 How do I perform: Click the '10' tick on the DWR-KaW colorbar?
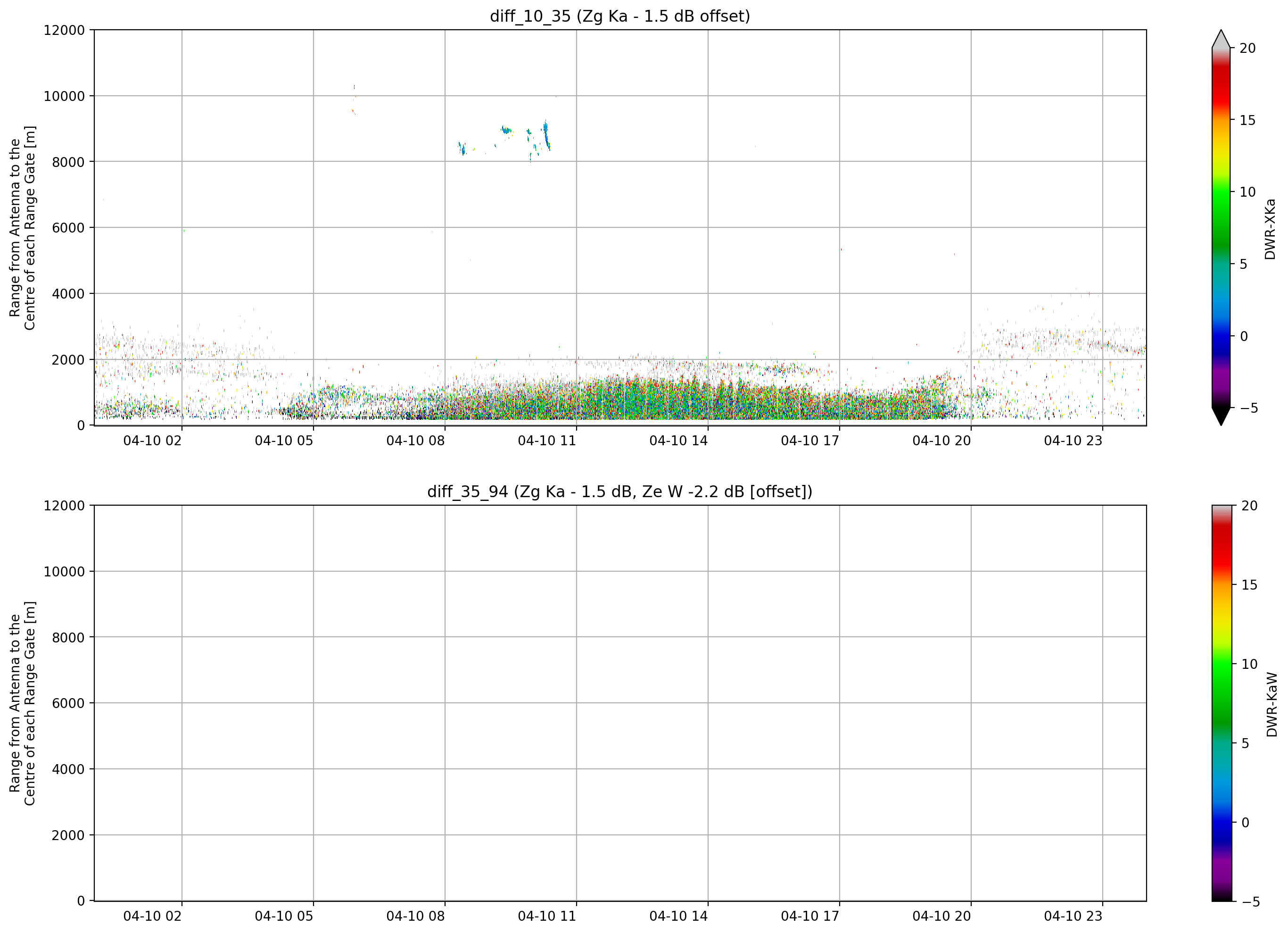[1249, 664]
